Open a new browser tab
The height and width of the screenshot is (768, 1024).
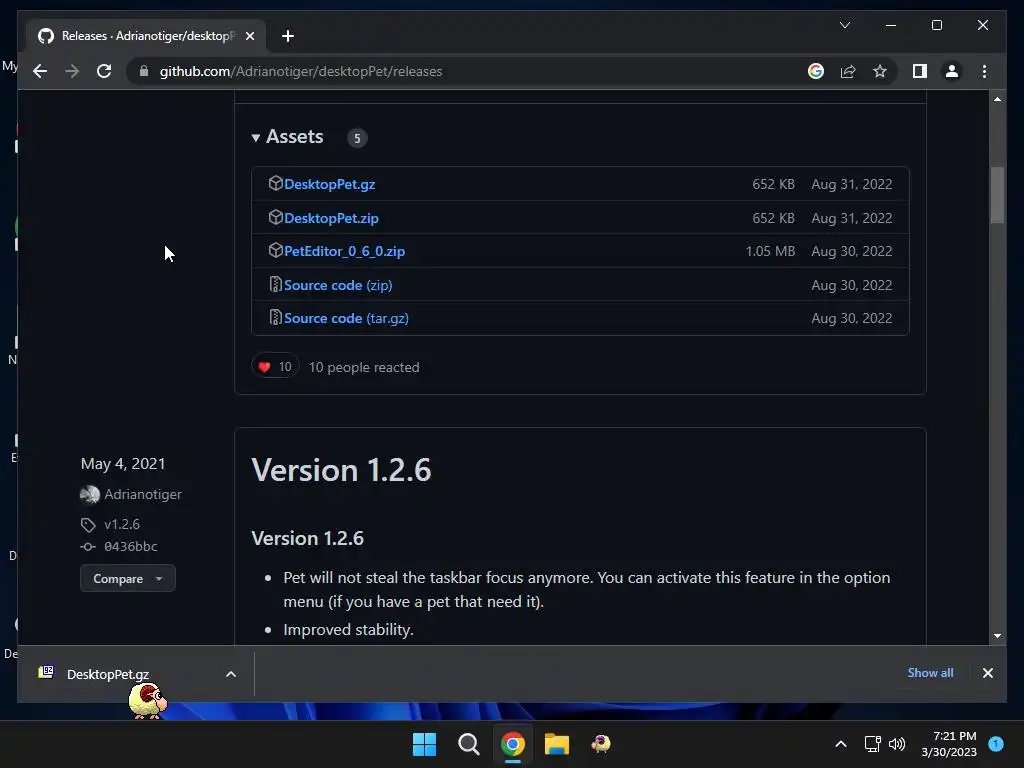[288, 36]
